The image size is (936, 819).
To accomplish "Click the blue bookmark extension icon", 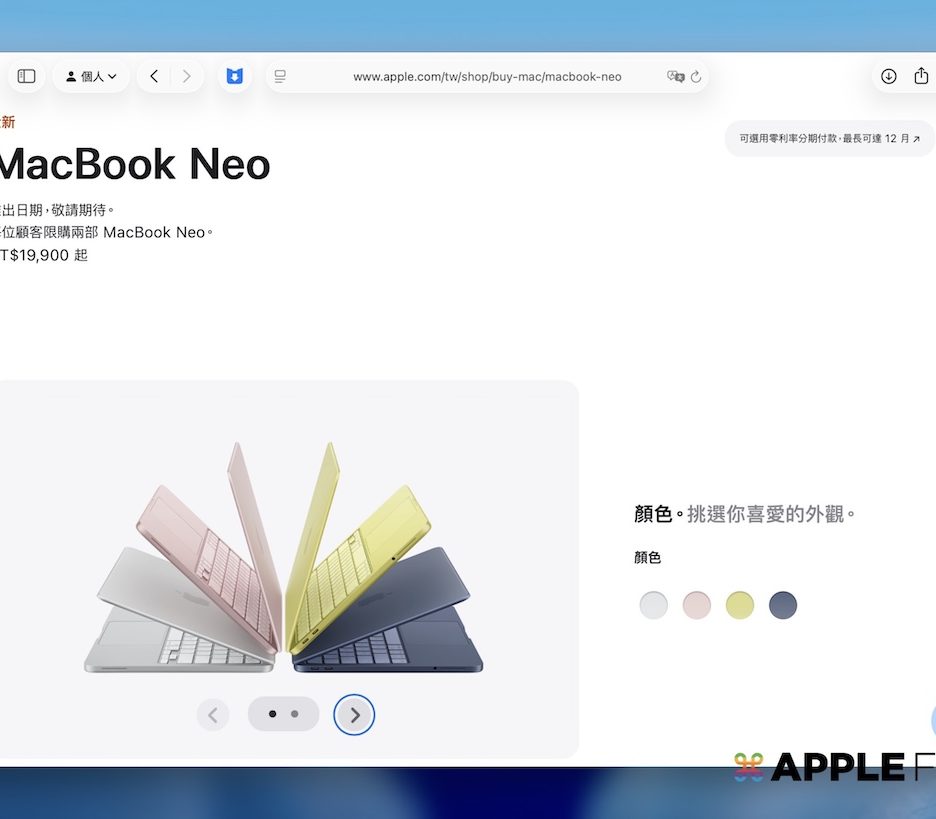I will click(234, 76).
